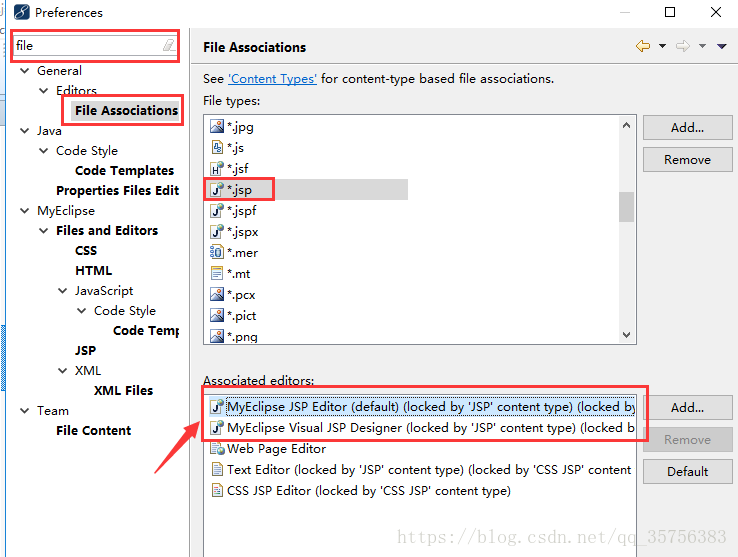The width and height of the screenshot is (738, 557).
Task: Click Remove next to File types
Action: click(688, 160)
